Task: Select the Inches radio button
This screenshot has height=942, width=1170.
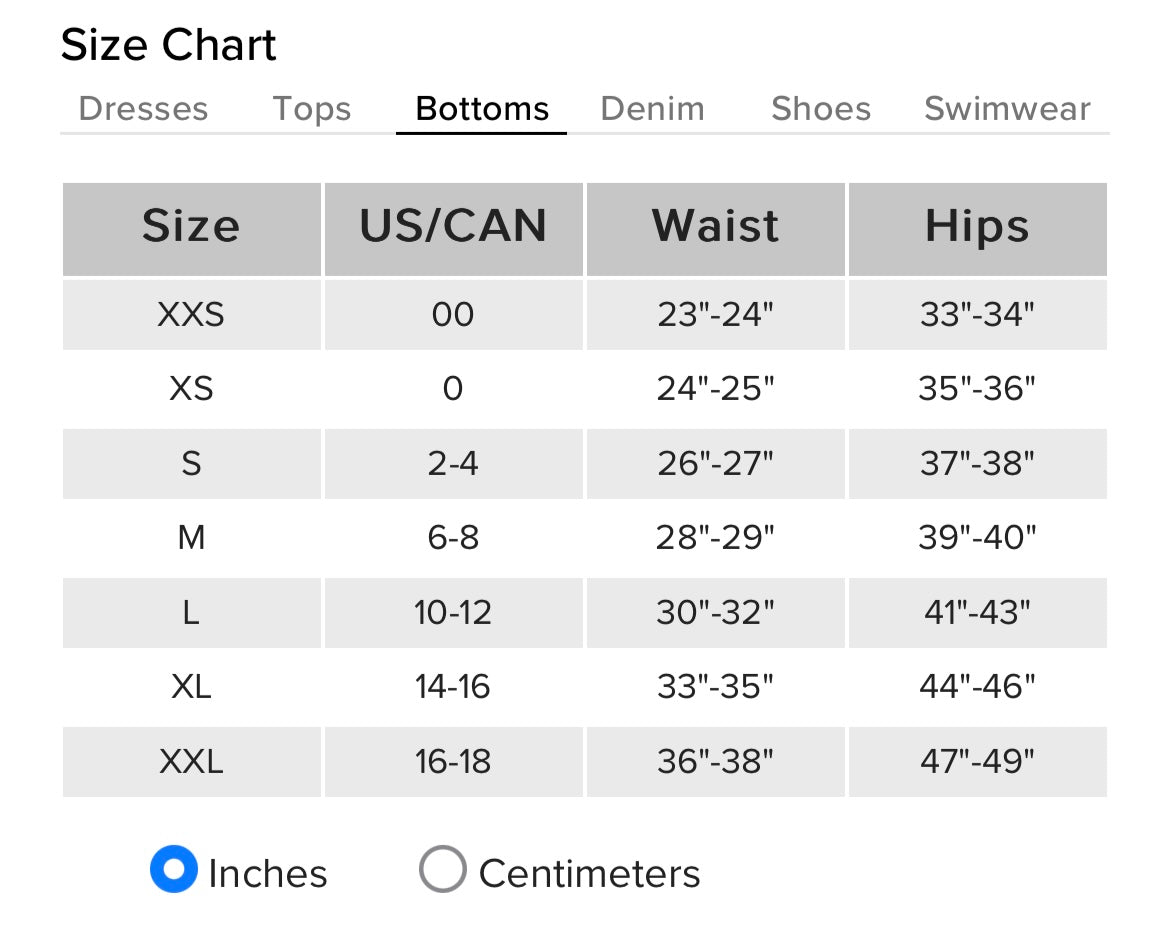Action: [x=174, y=870]
